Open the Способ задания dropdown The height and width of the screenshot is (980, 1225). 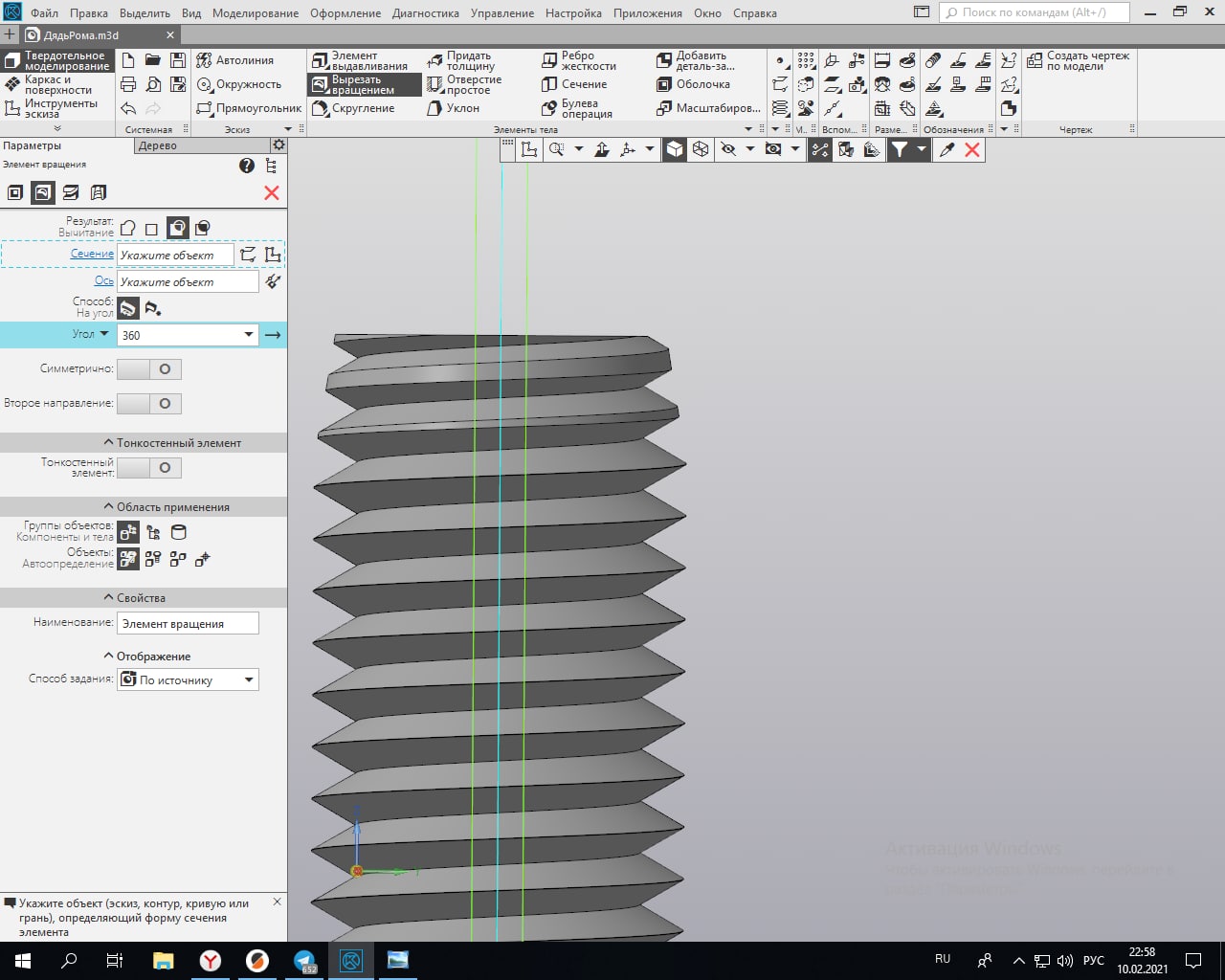tap(249, 679)
